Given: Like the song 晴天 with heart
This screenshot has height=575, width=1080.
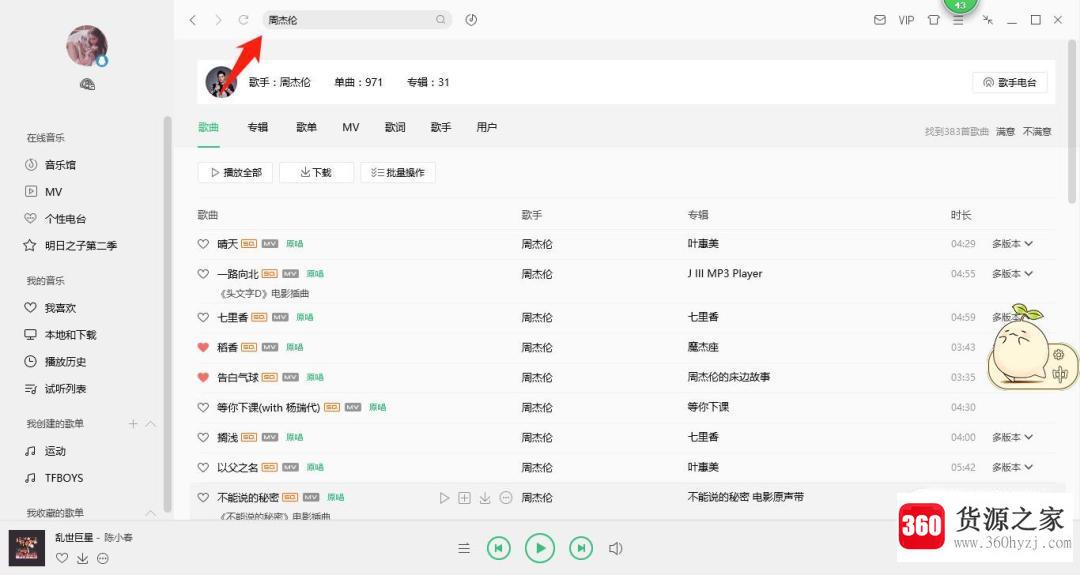Looking at the screenshot, I should click(x=203, y=244).
